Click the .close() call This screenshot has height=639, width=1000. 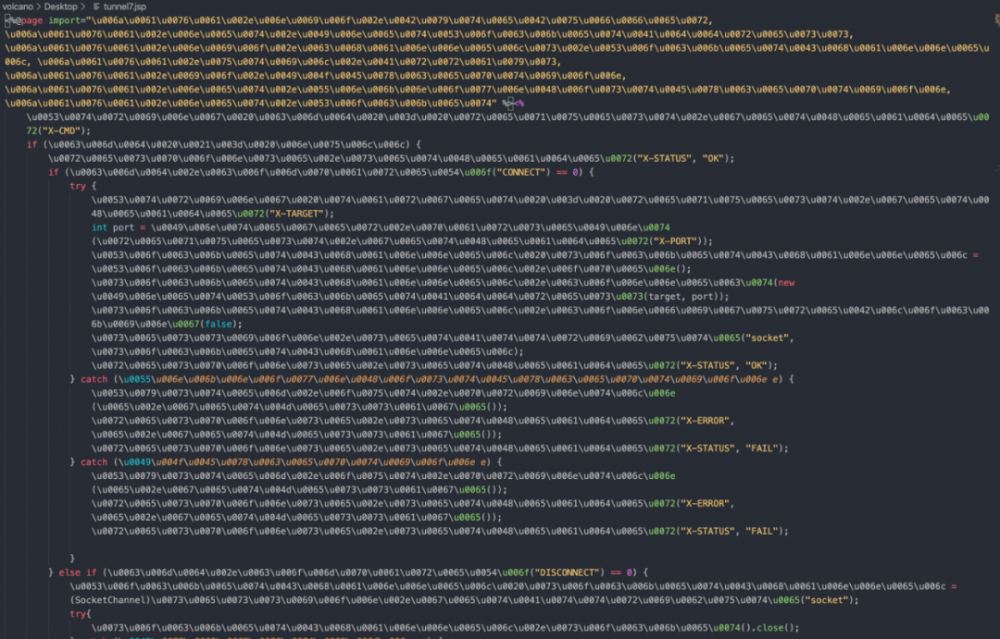pyautogui.click(x=772, y=628)
